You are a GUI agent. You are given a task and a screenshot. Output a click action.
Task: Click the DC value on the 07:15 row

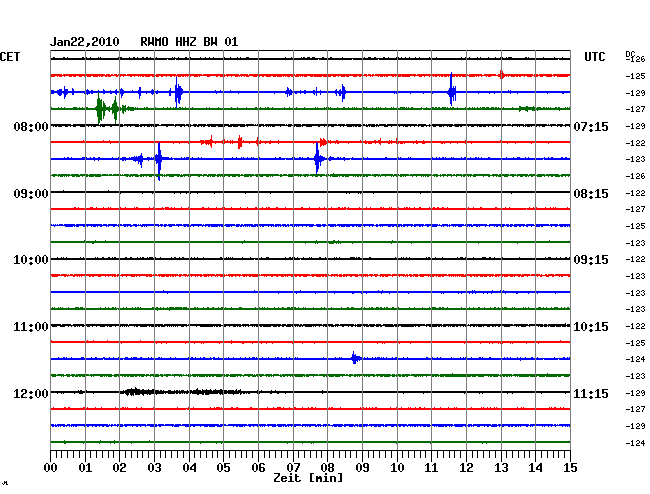pyautogui.click(x=635, y=126)
